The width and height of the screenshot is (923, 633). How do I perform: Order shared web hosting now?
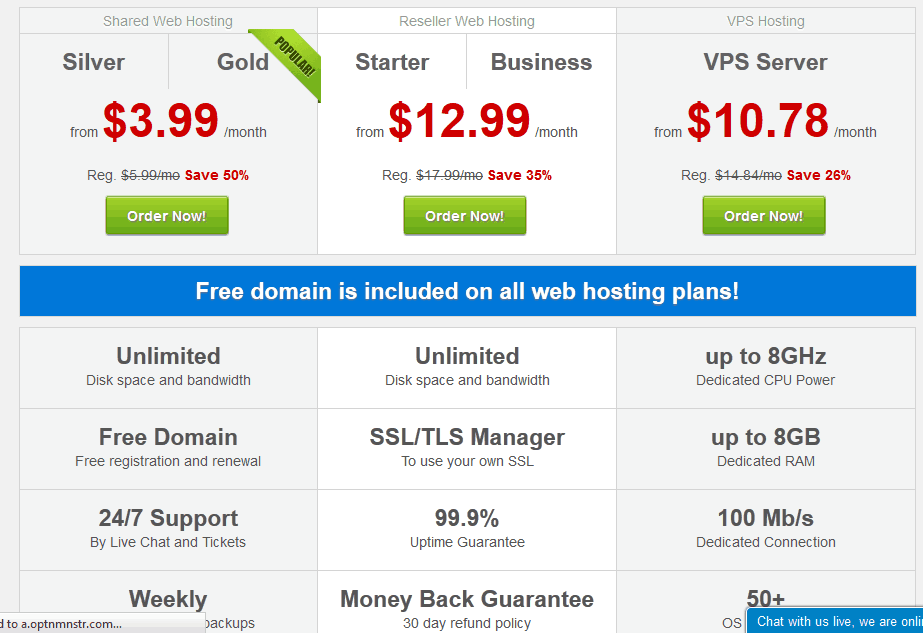click(167, 216)
